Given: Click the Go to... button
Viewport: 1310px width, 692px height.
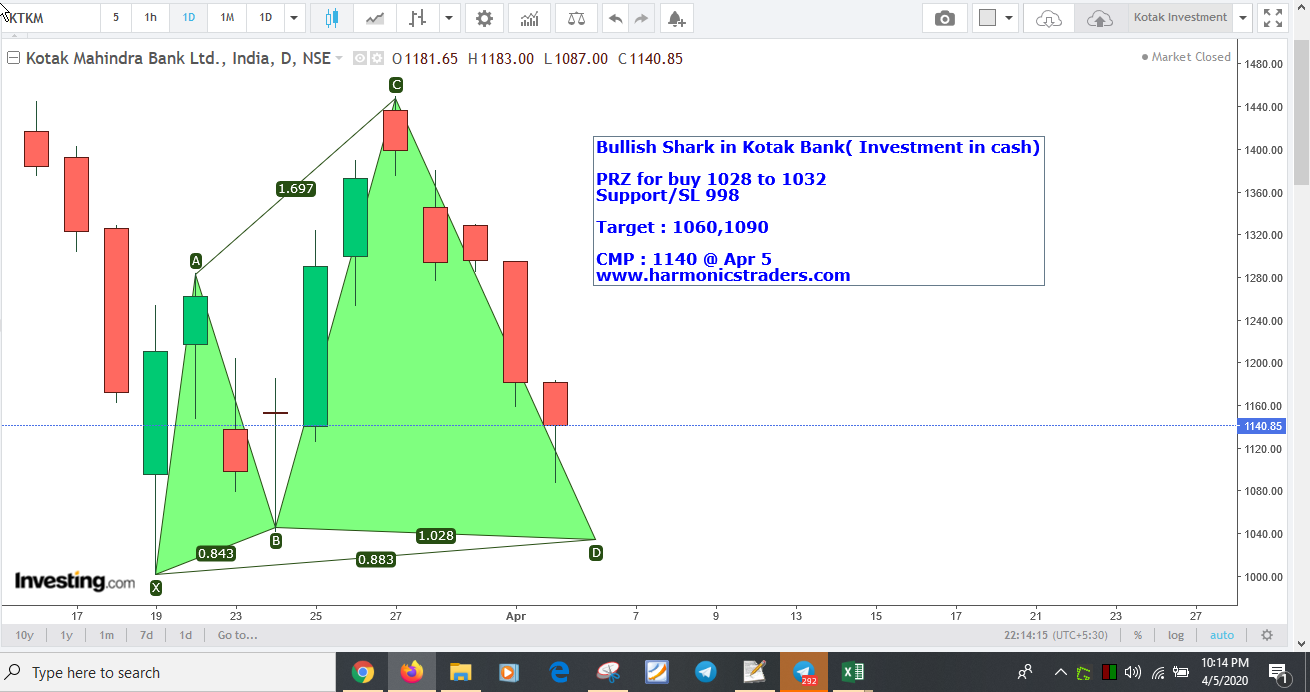Looking at the screenshot, I should point(236,634).
